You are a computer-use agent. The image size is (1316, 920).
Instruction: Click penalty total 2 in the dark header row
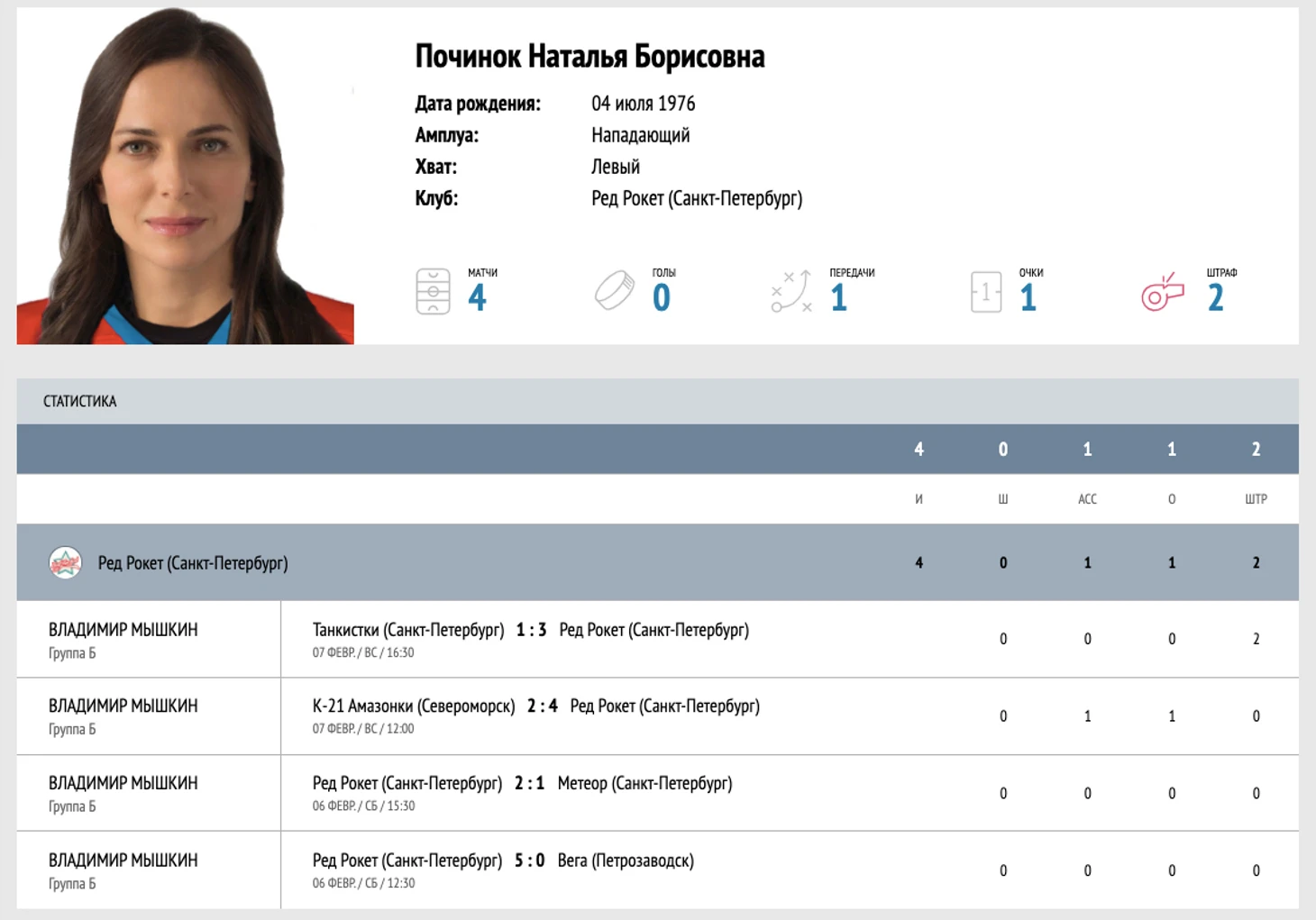pos(1257,450)
